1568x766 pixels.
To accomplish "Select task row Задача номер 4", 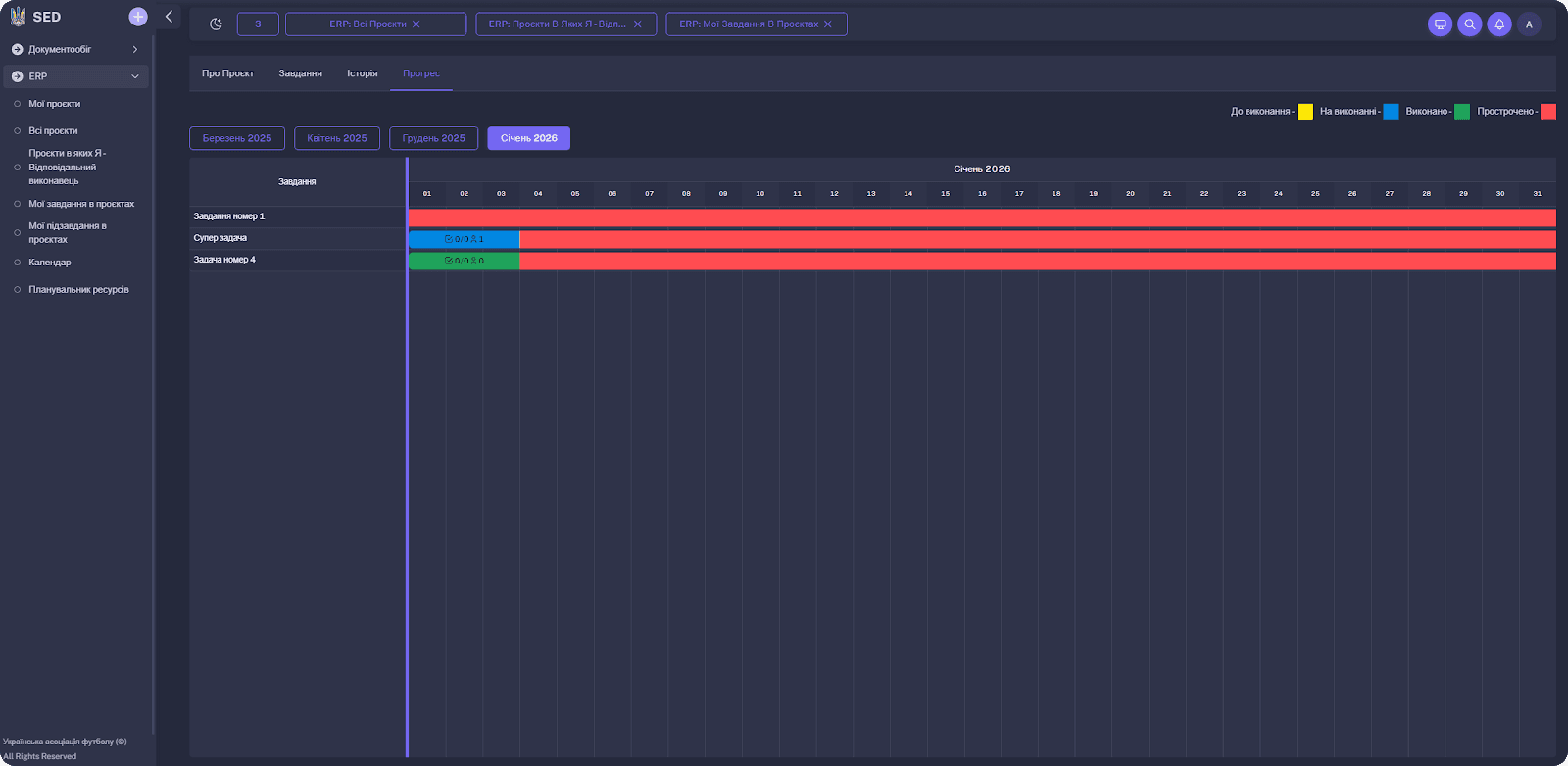I will pyautogui.click(x=297, y=260).
